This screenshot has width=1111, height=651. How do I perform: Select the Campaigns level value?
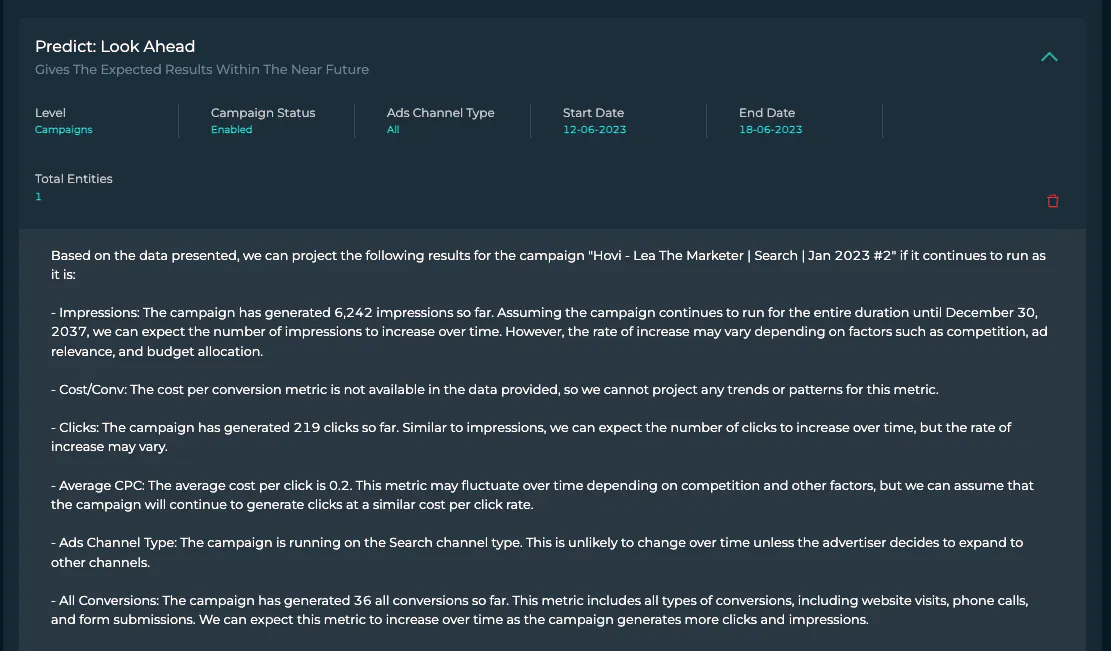click(x=64, y=130)
